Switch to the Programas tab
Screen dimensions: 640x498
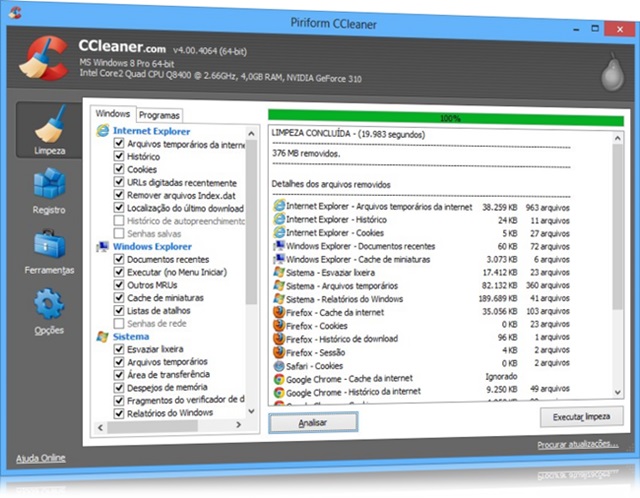point(159,115)
